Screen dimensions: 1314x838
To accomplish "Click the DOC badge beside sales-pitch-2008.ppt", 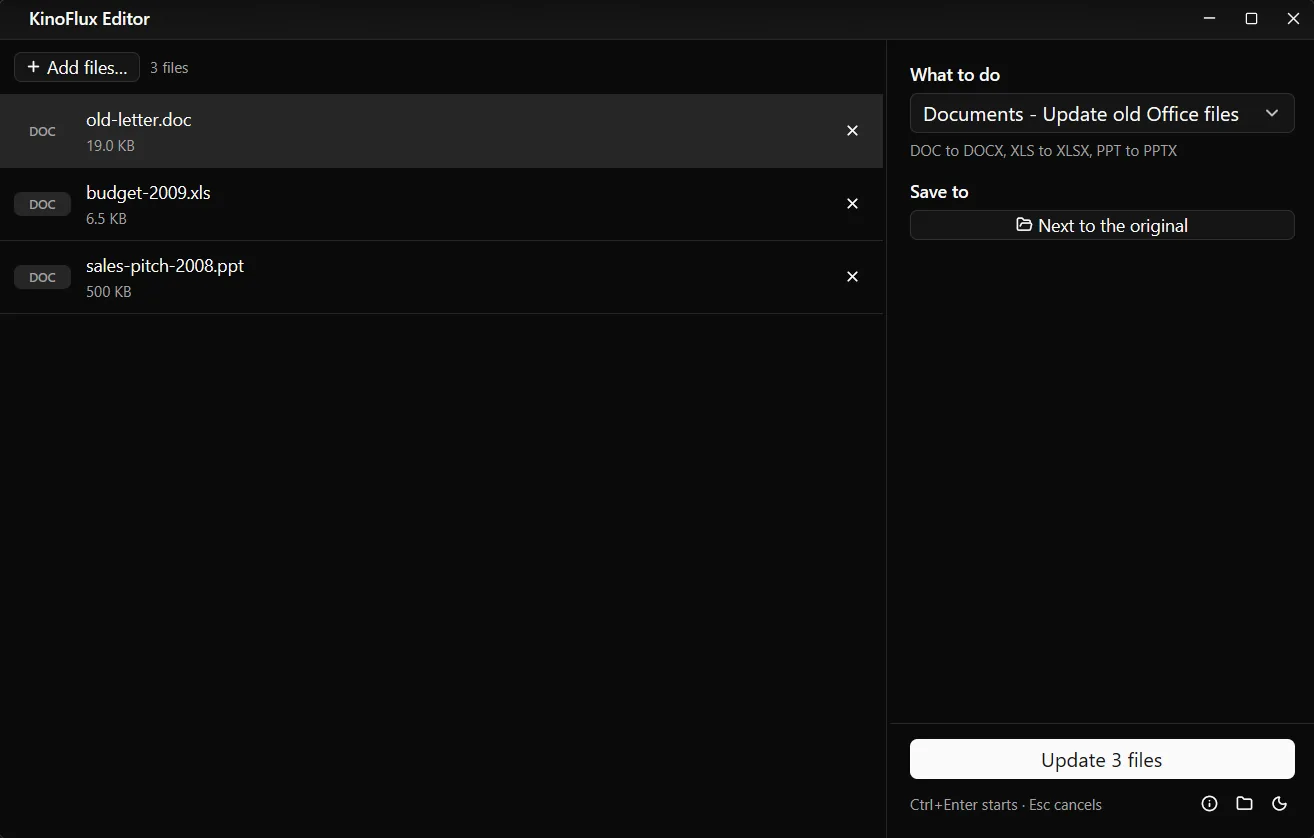I will [x=42, y=278].
